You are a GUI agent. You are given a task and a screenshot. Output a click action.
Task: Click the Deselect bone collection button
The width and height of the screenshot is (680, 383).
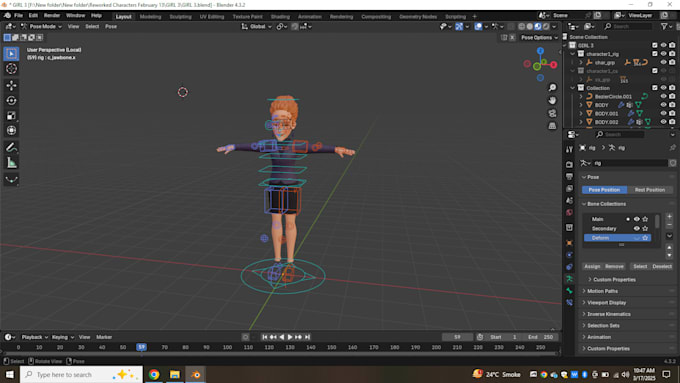(x=662, y=266)
